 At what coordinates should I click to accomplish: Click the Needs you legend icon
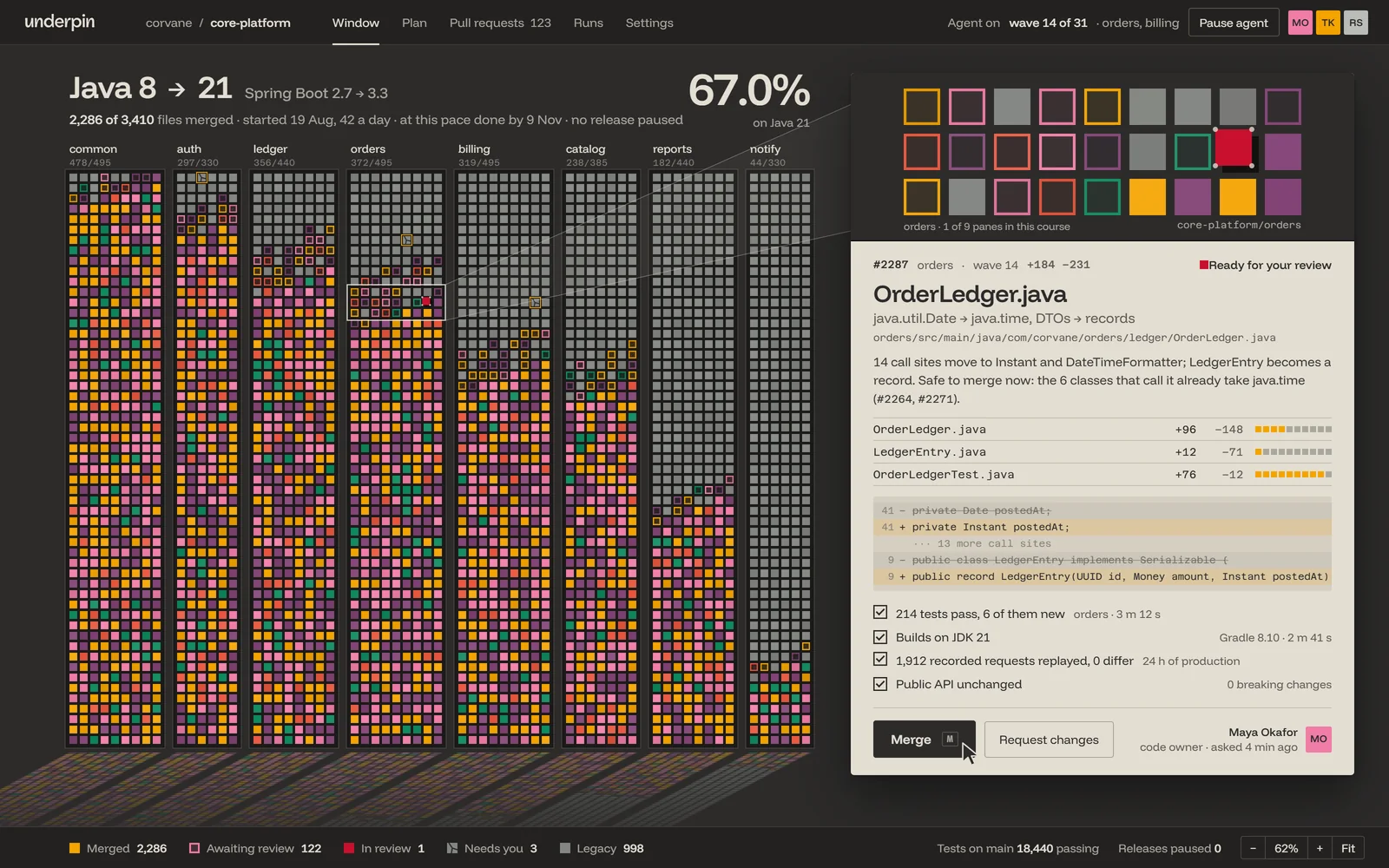(451, 848)
